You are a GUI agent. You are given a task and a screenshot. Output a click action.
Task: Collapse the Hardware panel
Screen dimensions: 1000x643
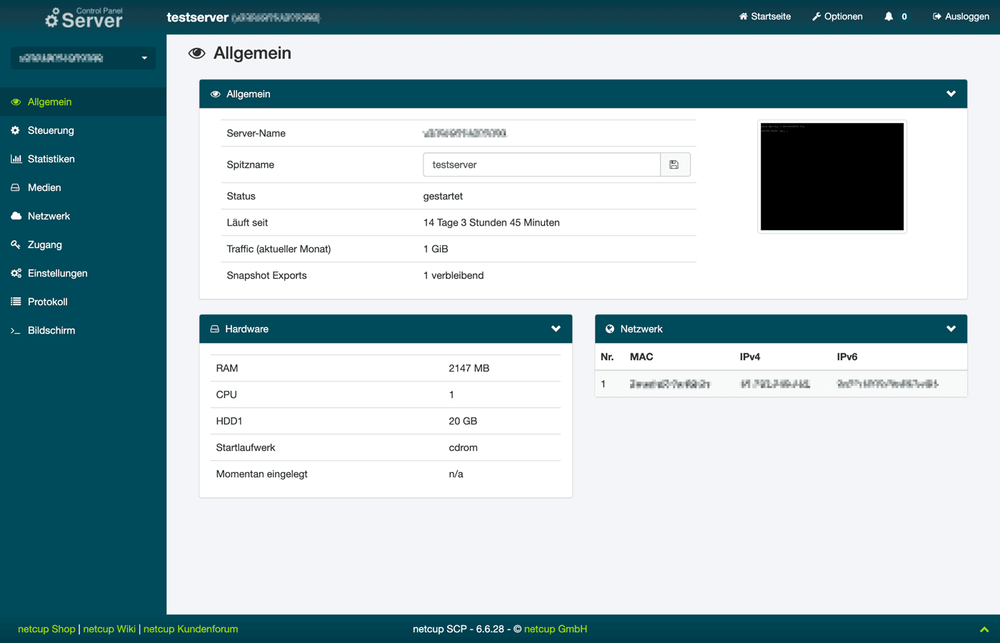tap(556, 328)
